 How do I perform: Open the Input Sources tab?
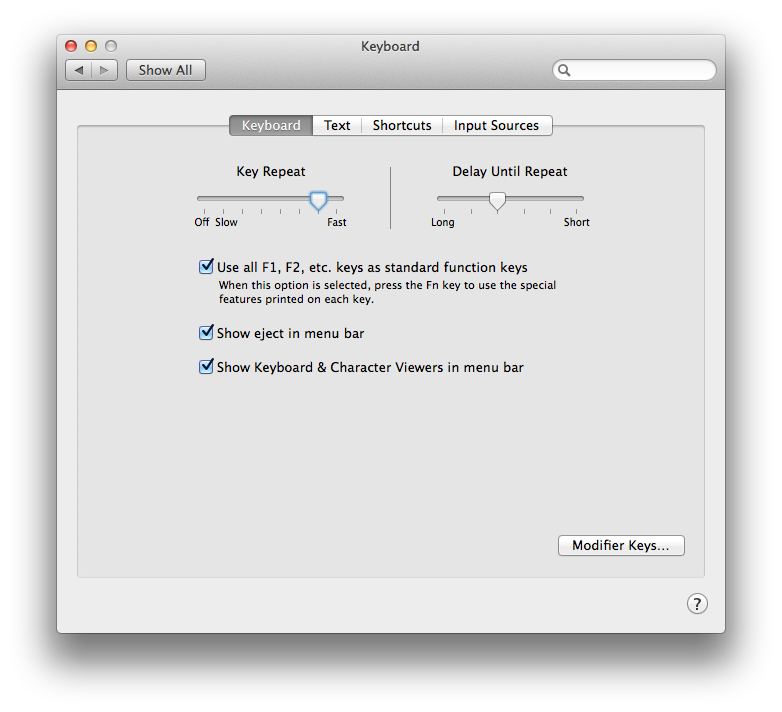pos(497,125)
